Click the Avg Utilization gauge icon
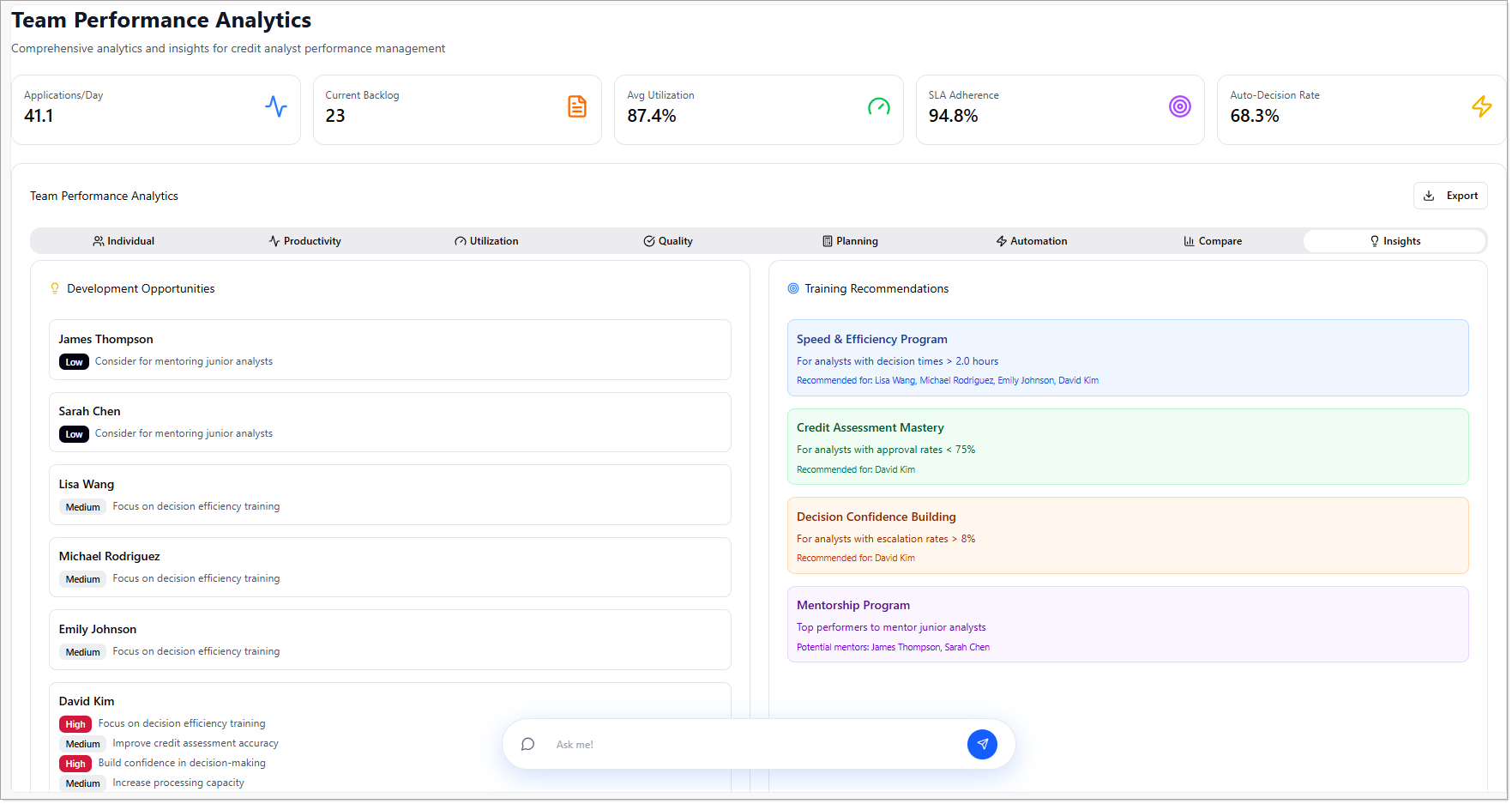 (x=878, y=106)
